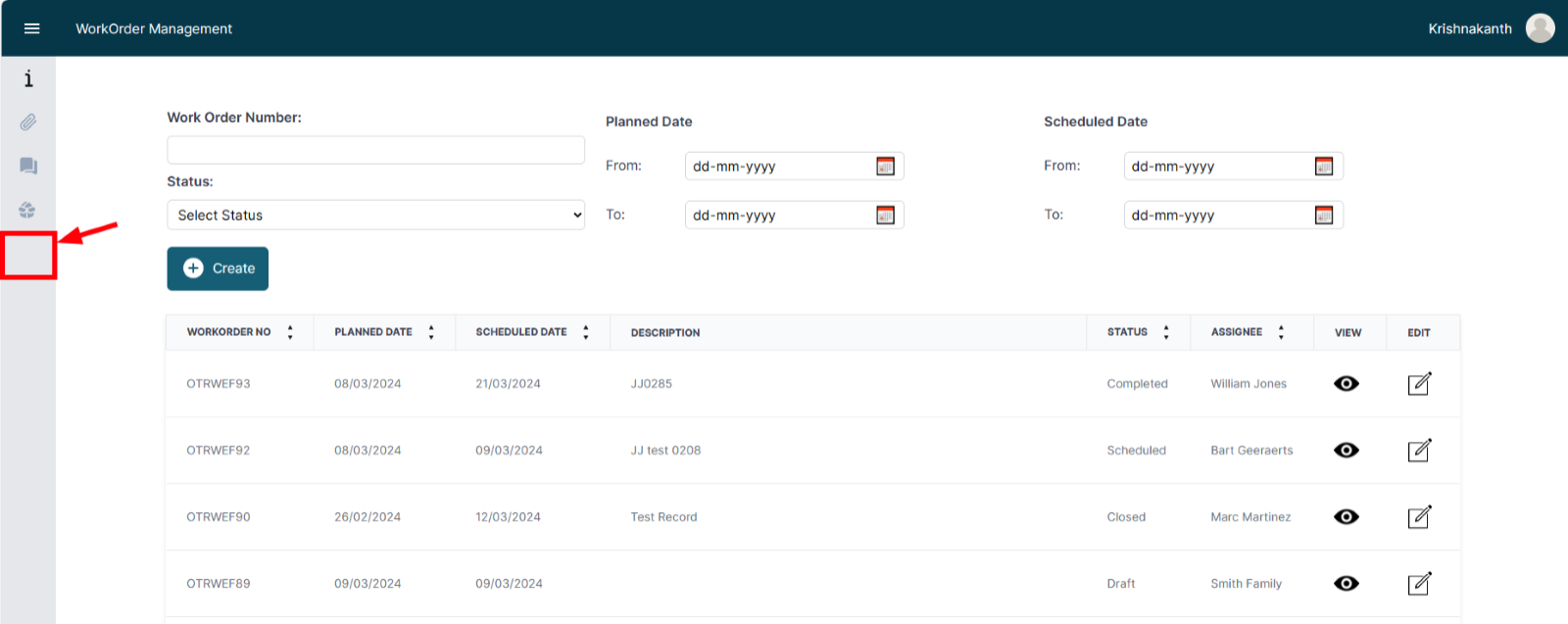Edit work order OTRWEF90
1568x624 pixels.
1419,517
